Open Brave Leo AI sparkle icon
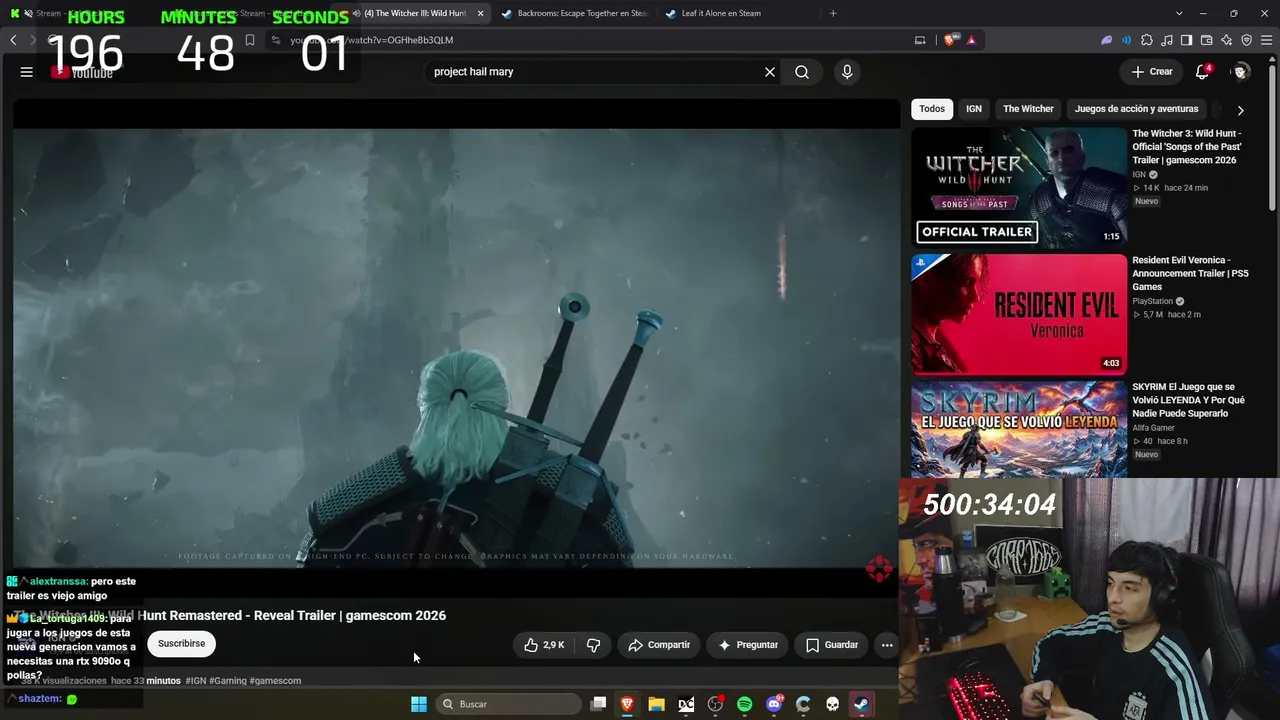The width and height of the screenshot is (1280, 720). [1226, 40]
